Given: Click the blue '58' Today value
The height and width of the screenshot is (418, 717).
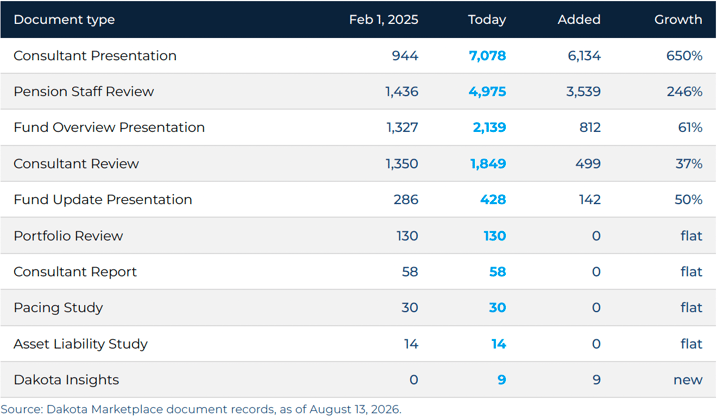Looking at the screenshot, I should tap(498, 272).
